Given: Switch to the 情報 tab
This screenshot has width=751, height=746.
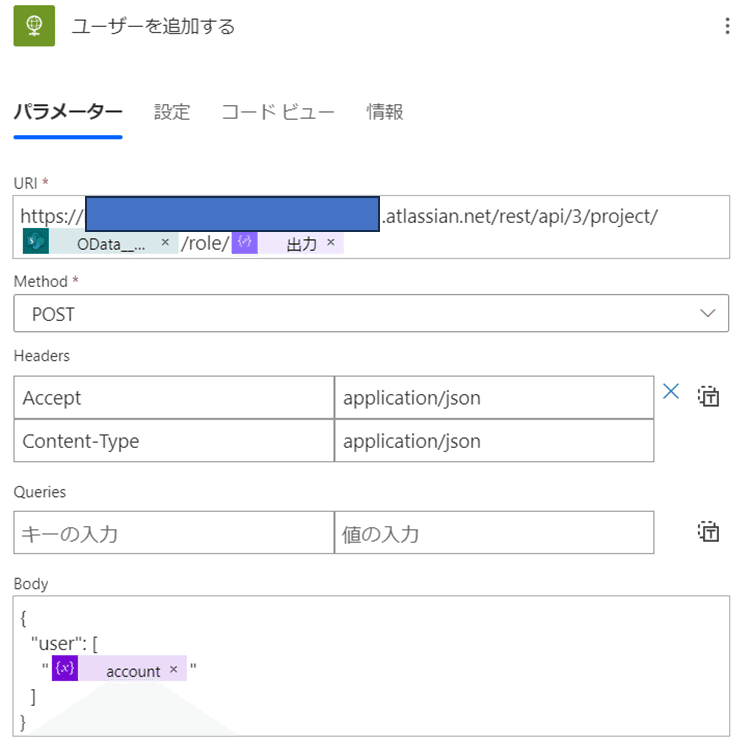Looking at the screenshot, I should click(x=385, y=112).
